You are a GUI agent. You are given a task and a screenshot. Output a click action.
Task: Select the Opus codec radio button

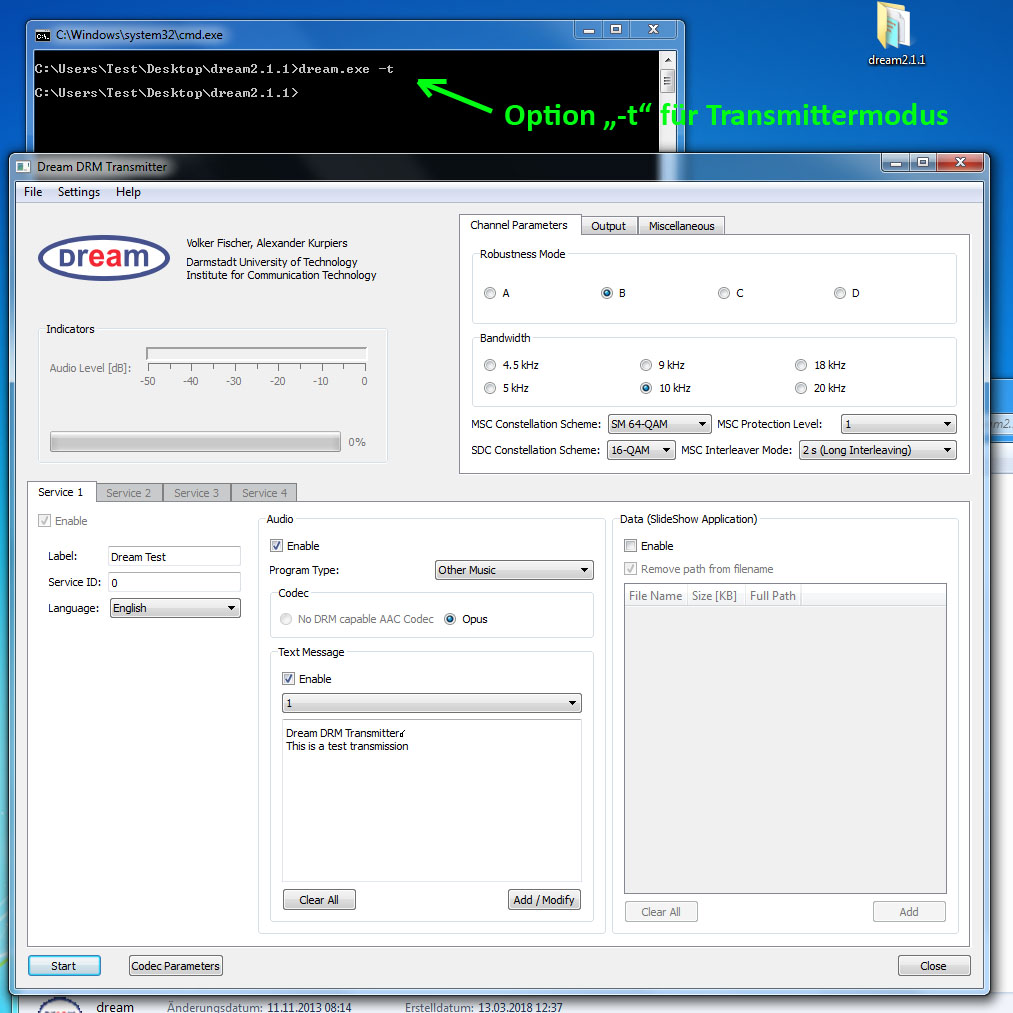point(450,619)
